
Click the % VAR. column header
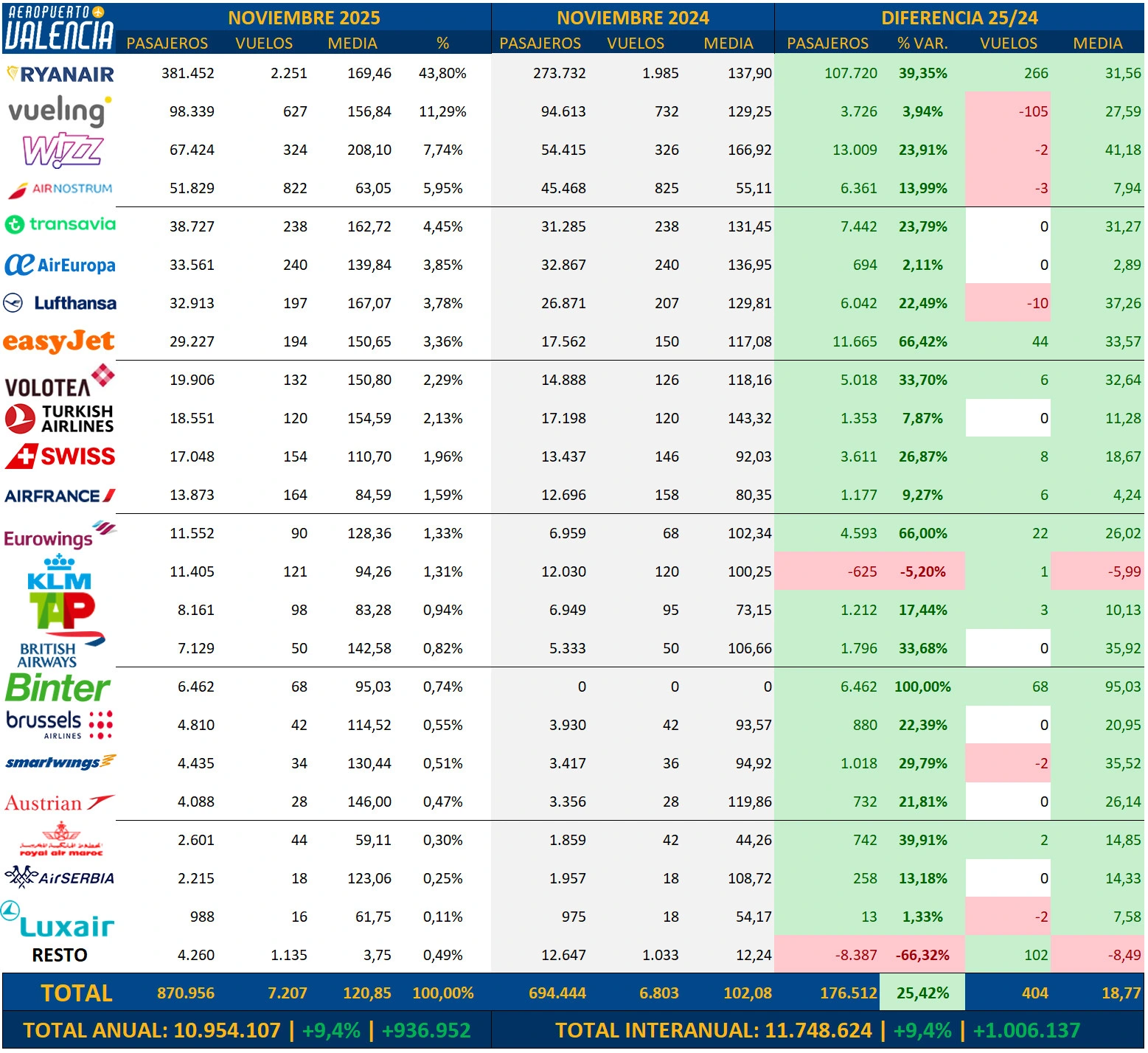pos(922,44)
